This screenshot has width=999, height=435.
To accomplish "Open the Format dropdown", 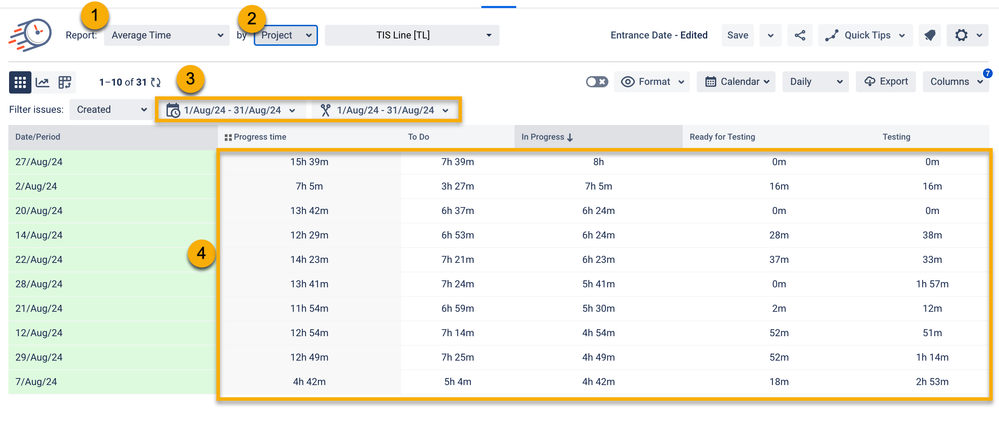I will pos(652,82).
